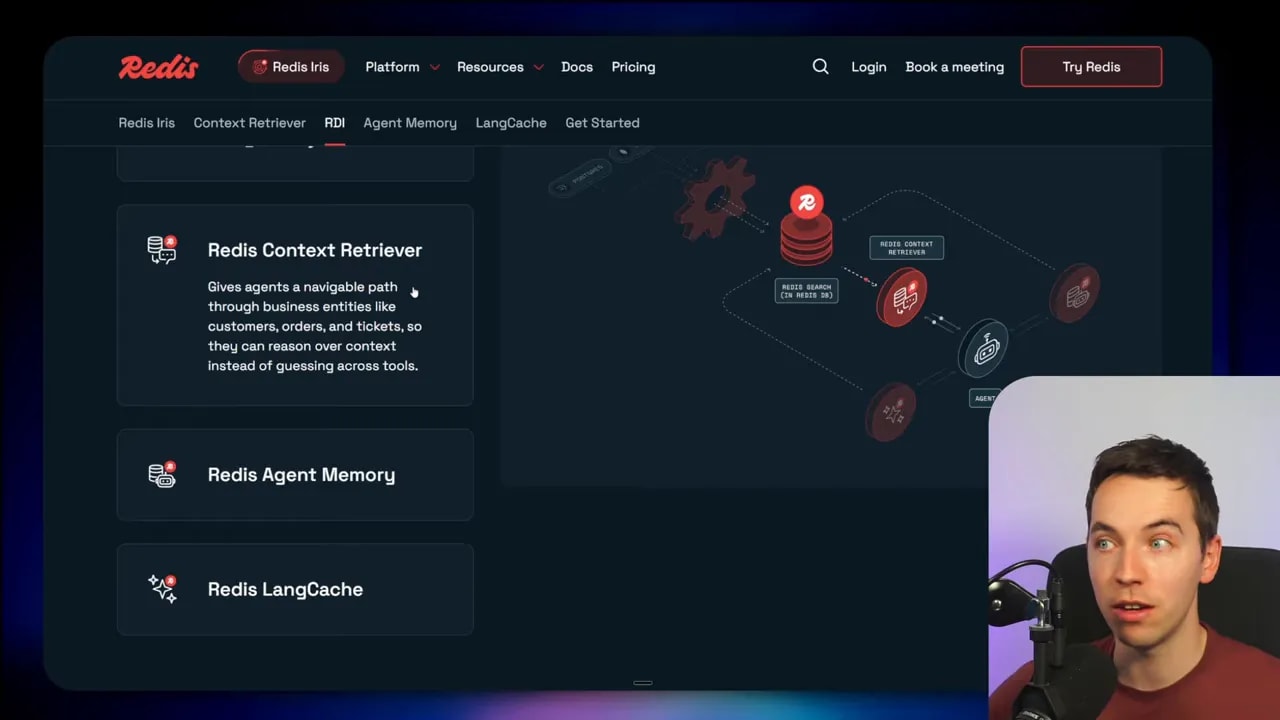Click the Redis Agent Memory card icon

162,474
